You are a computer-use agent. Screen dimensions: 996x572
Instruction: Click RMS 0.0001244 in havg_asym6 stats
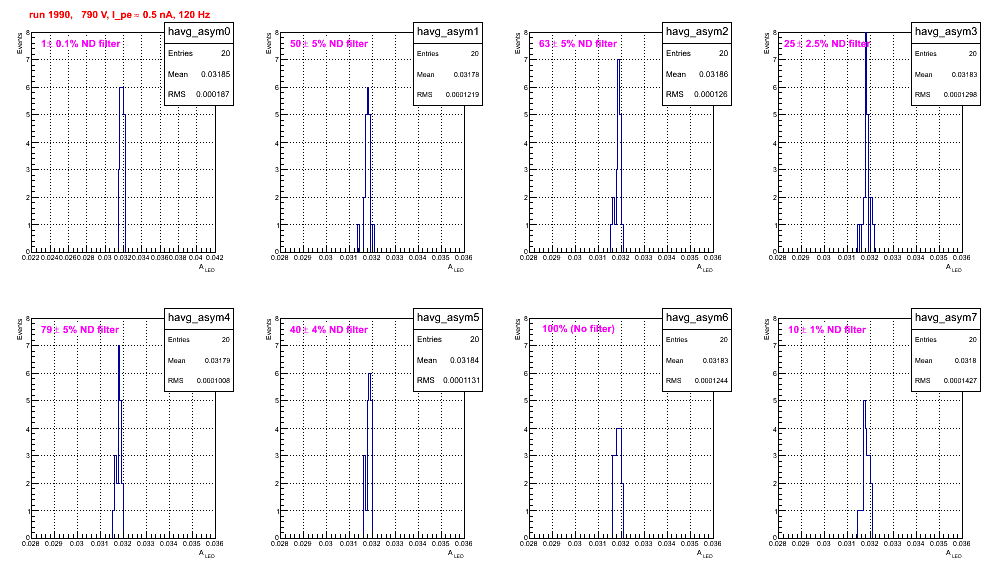click(697, 380)
